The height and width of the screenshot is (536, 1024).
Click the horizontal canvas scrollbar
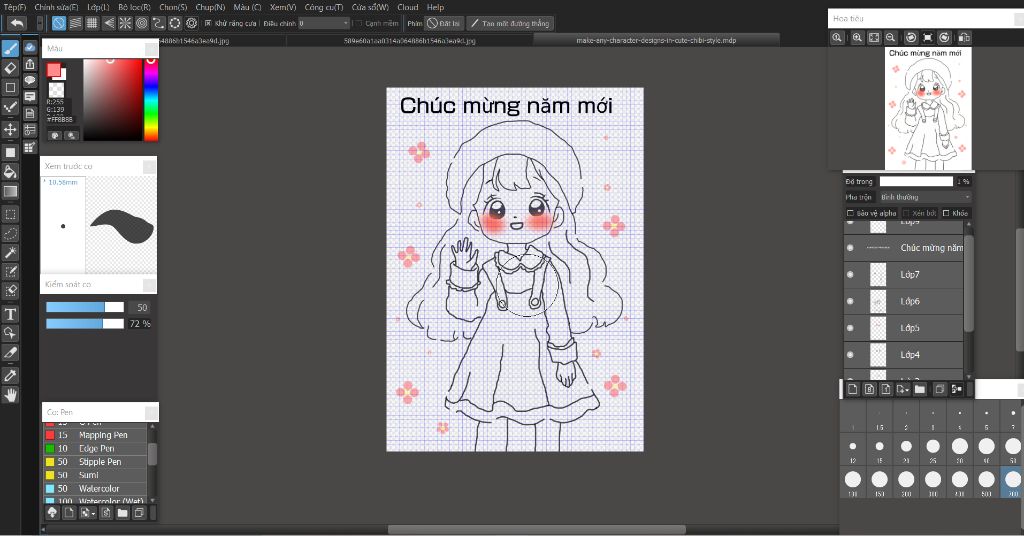[537, 529]
